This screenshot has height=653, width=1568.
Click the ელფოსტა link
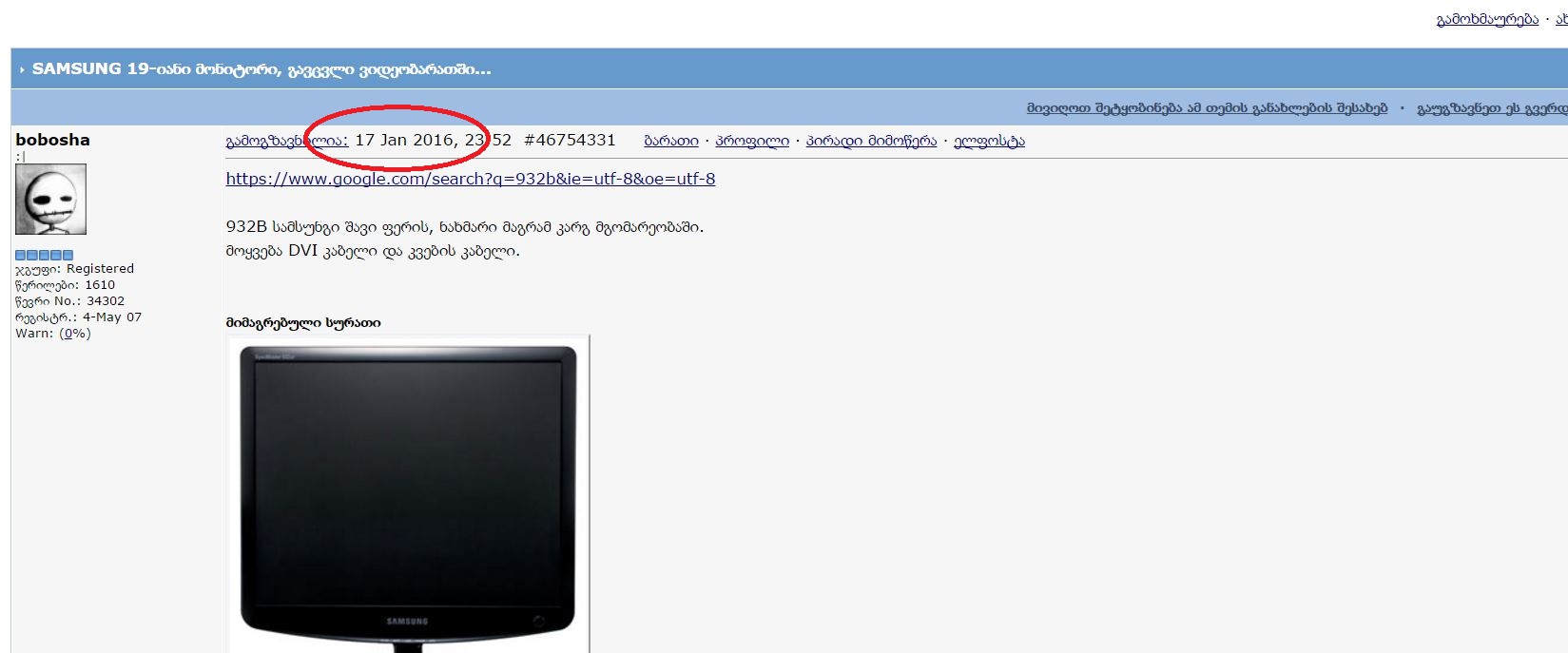(989, 141)
